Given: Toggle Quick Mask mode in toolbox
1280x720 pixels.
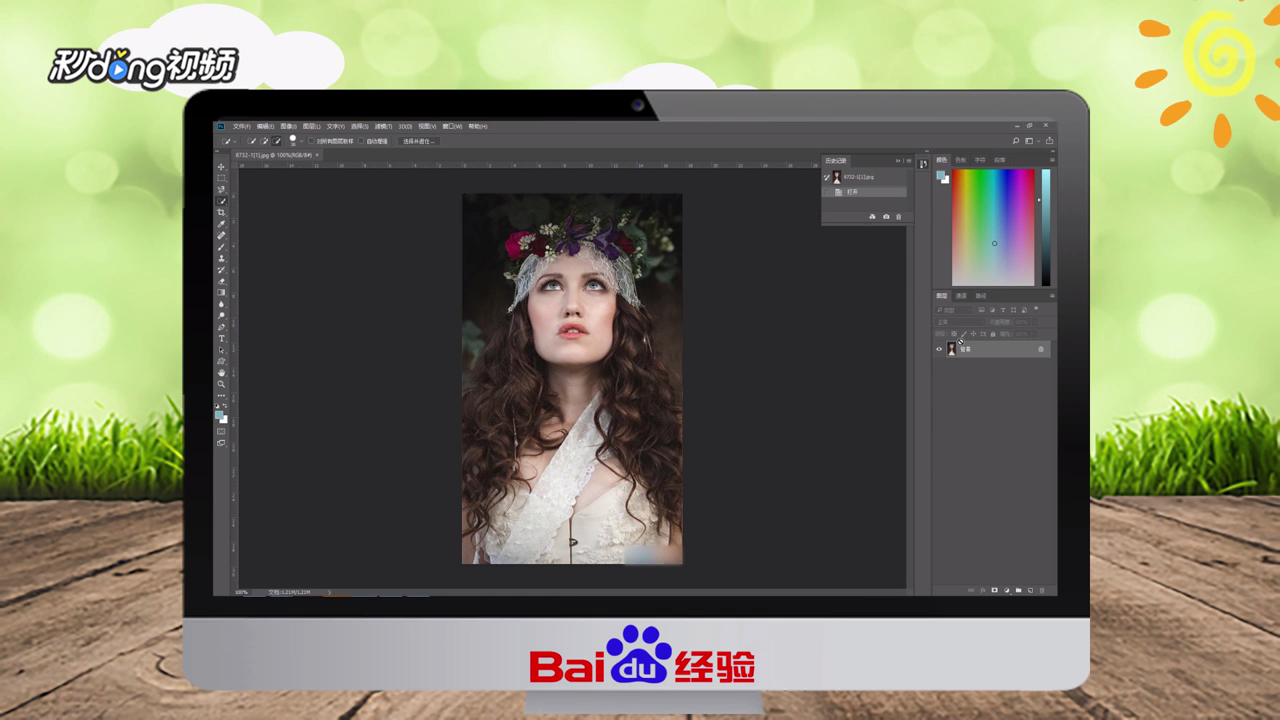Looking at the screenshot, I should pos(221,431).
